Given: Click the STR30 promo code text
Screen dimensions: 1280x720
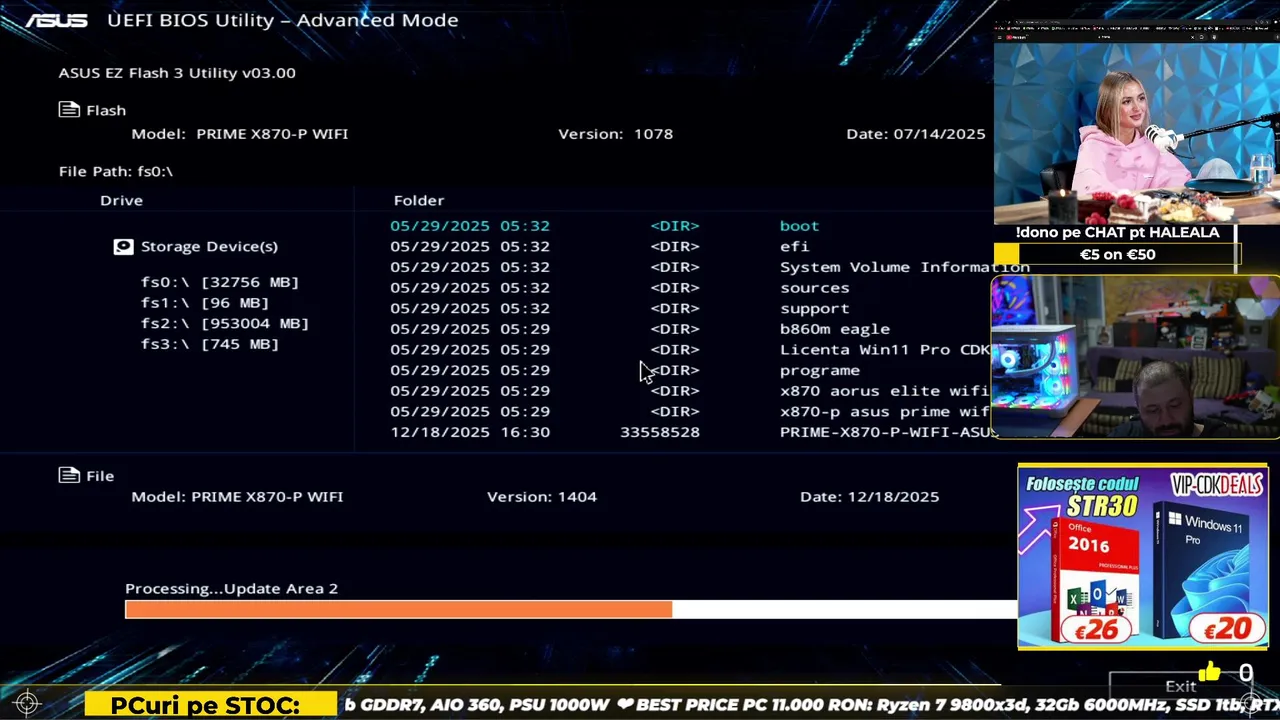Looking at the screenshot, I should [1102, 505].
